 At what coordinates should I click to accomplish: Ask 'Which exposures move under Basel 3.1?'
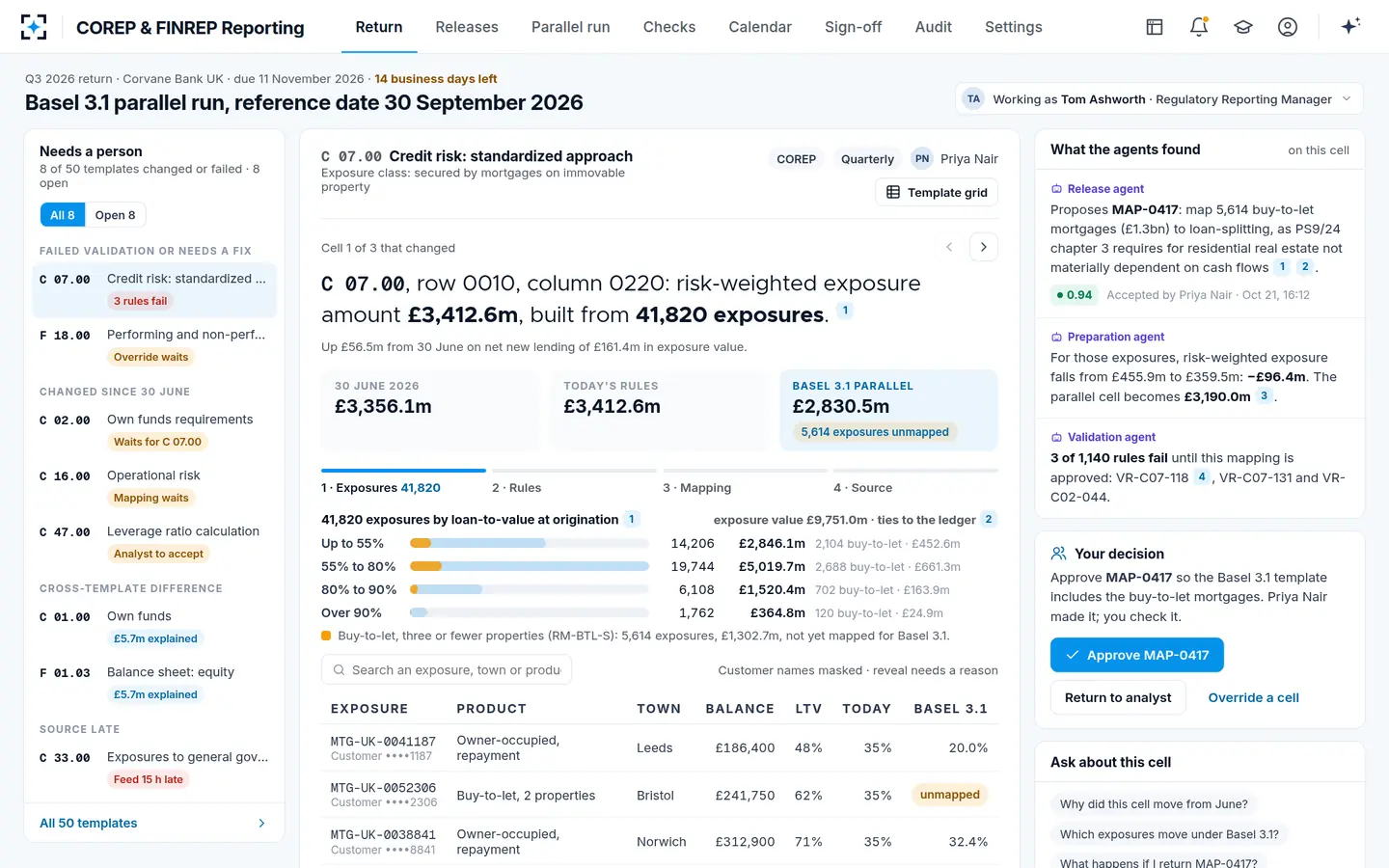click(x=1169, y=834)
